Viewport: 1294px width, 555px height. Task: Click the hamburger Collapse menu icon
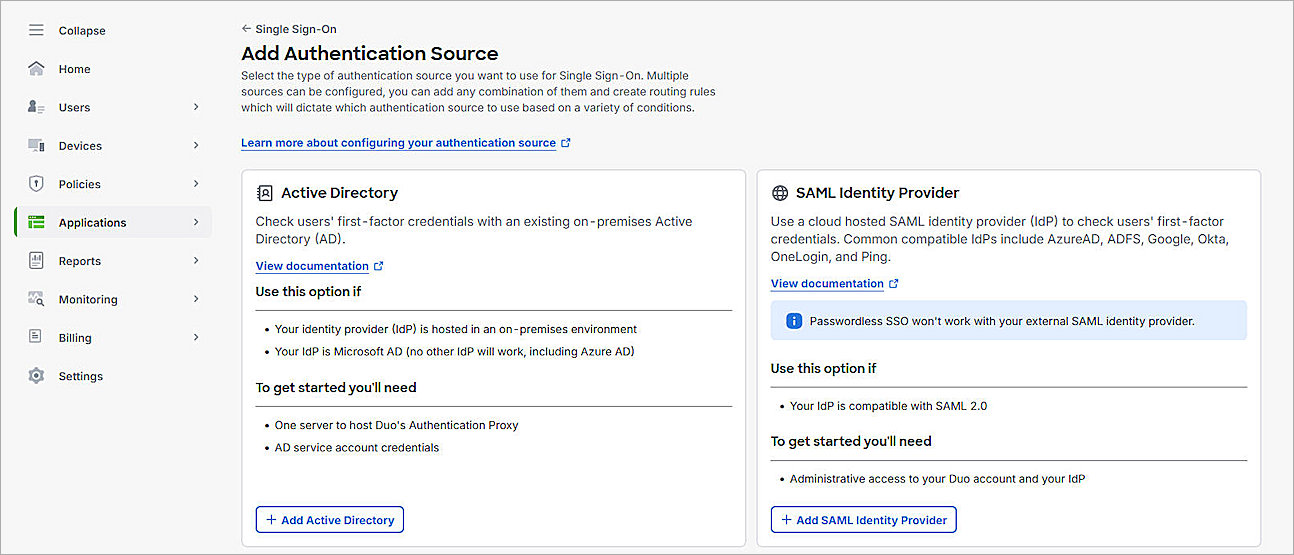coord(36,31)
